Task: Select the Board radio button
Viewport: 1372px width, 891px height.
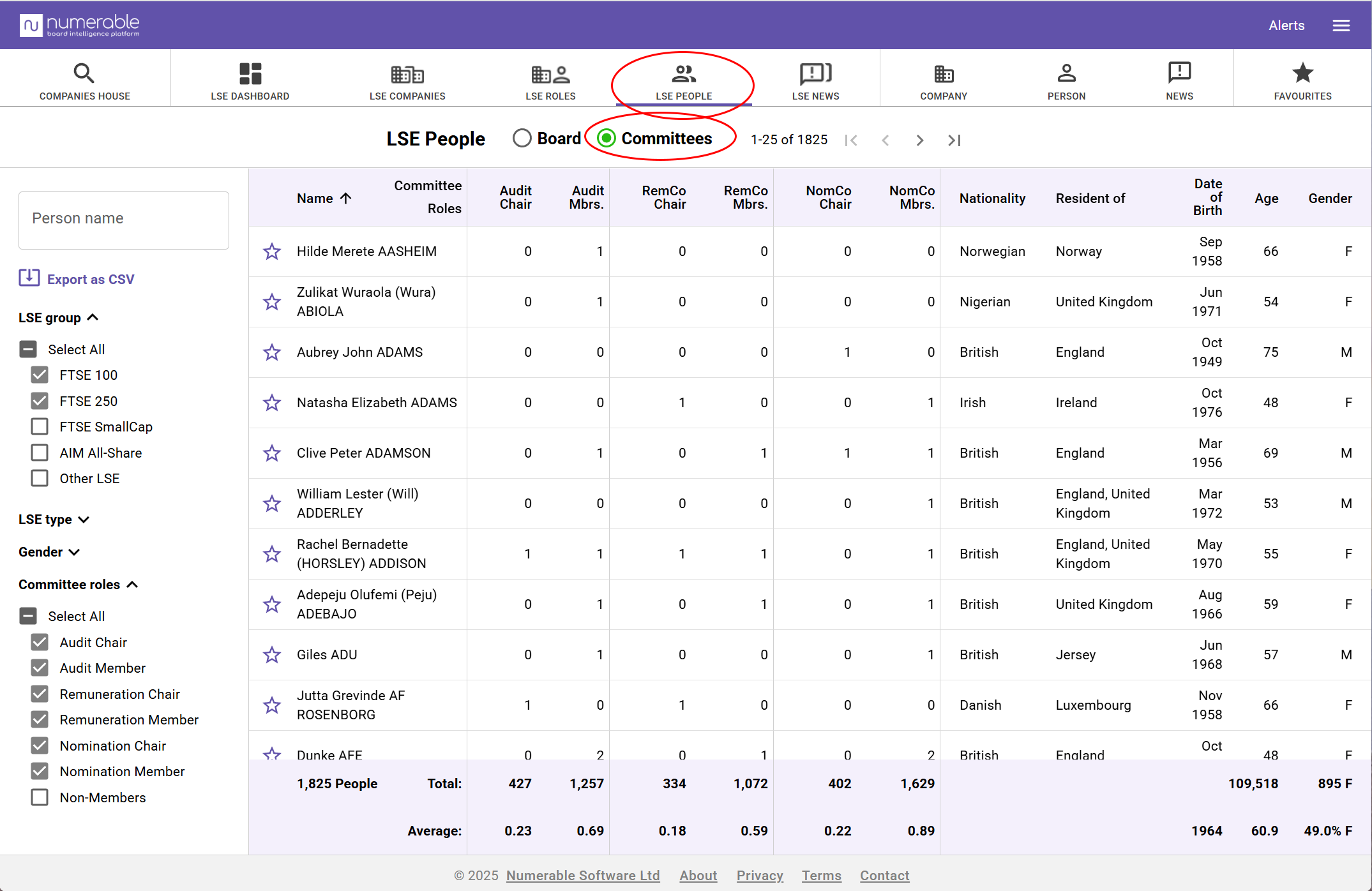Action: click(x=522, y=139)
